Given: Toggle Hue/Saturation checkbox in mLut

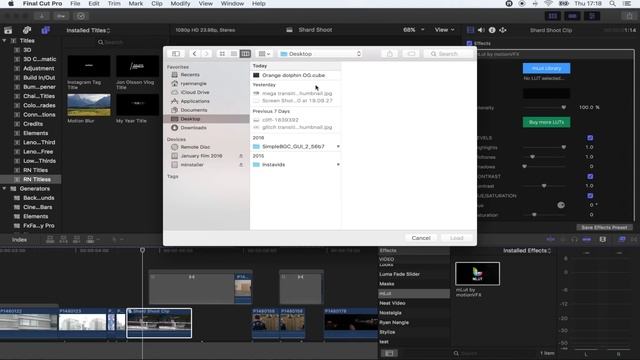Looking at the screenshot, I should (x=590, y=196).
